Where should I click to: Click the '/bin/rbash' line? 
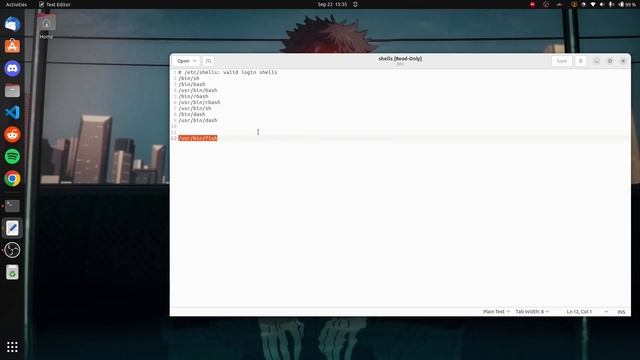point(193,96)
